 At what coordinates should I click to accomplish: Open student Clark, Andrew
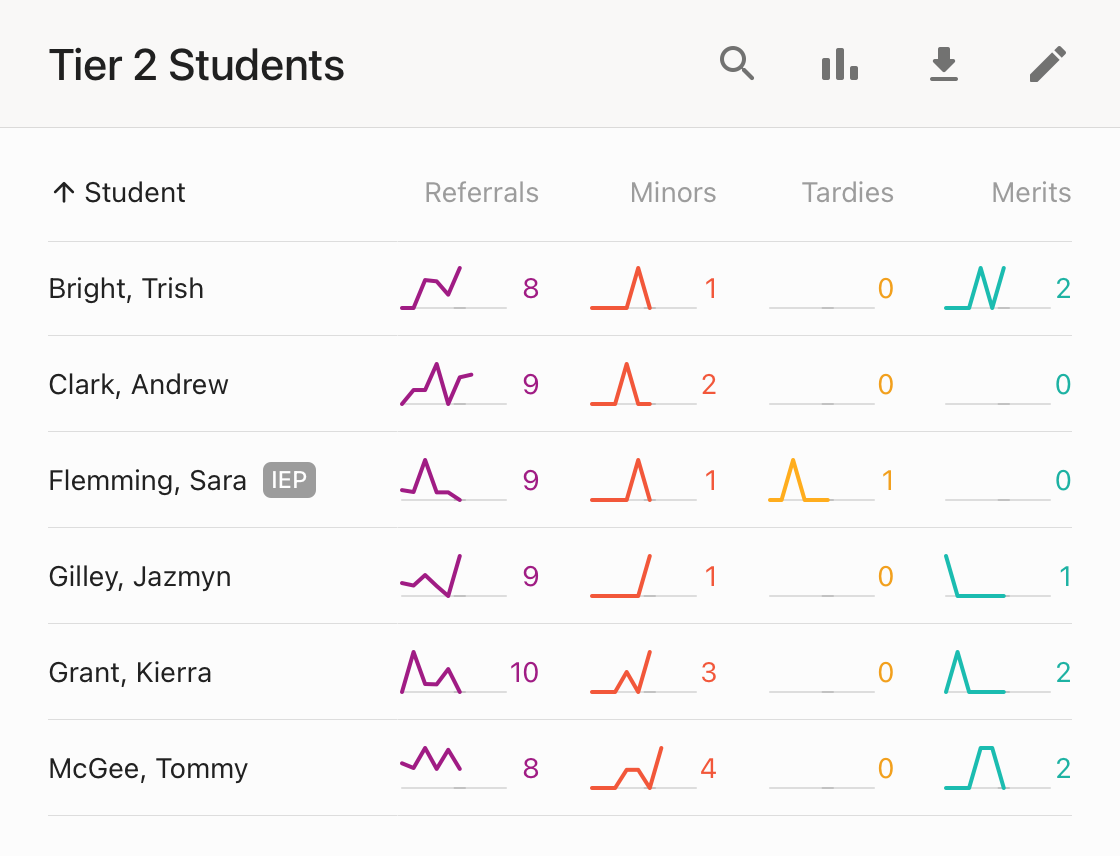138,385
